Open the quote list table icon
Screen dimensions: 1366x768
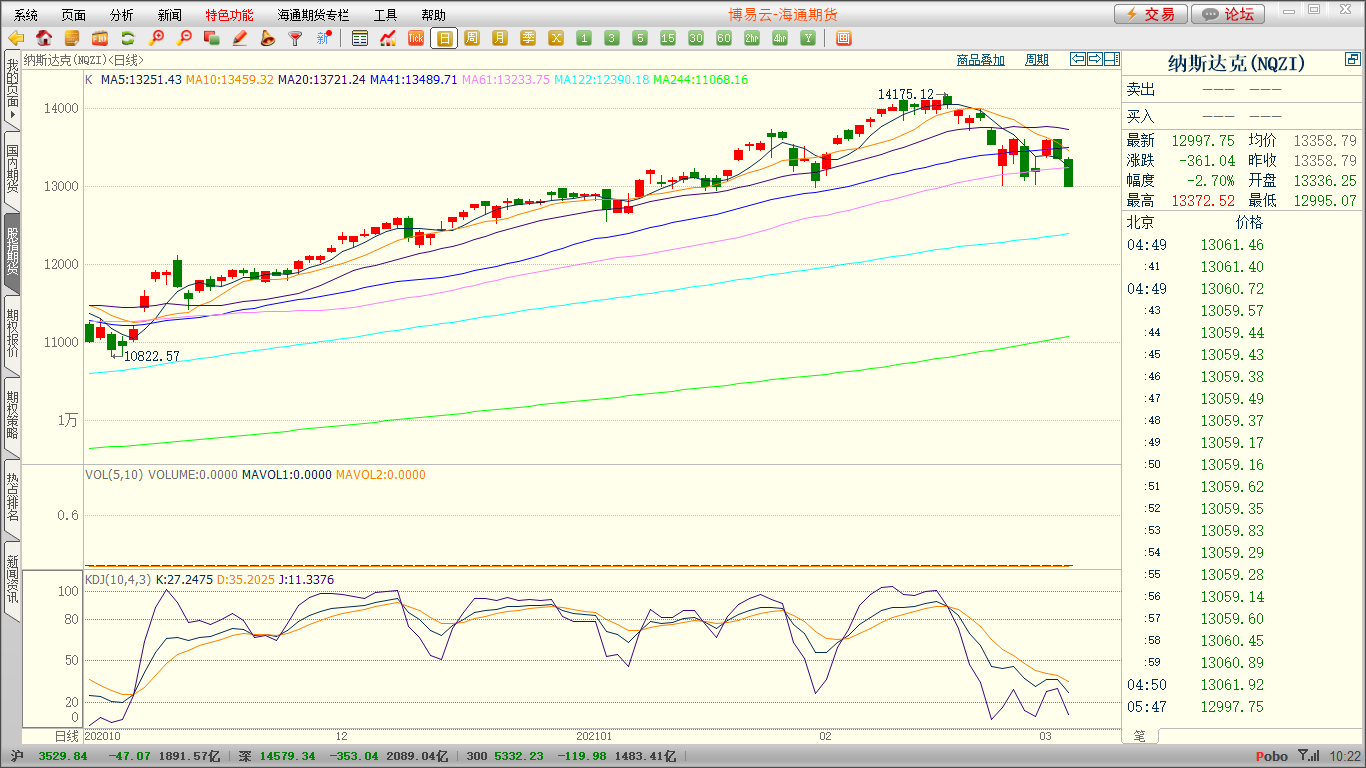360,38
